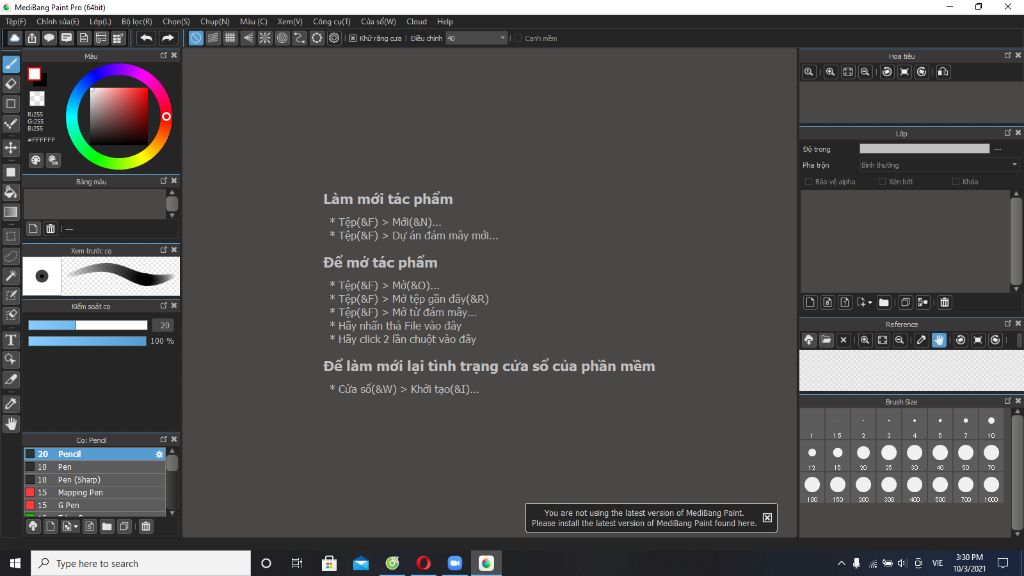Viewport: 1024px width, 576px height.
Task: Enable the radial snap icon
Action: point(264,38)
